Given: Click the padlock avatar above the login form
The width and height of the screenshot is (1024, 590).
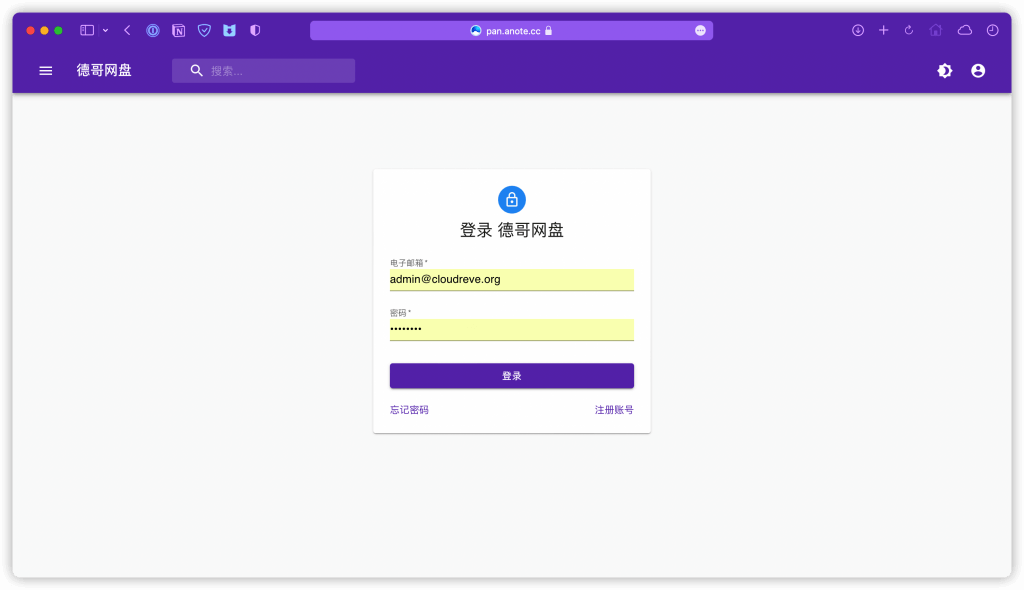Looking at the screenshot, I should coord(511,199).
